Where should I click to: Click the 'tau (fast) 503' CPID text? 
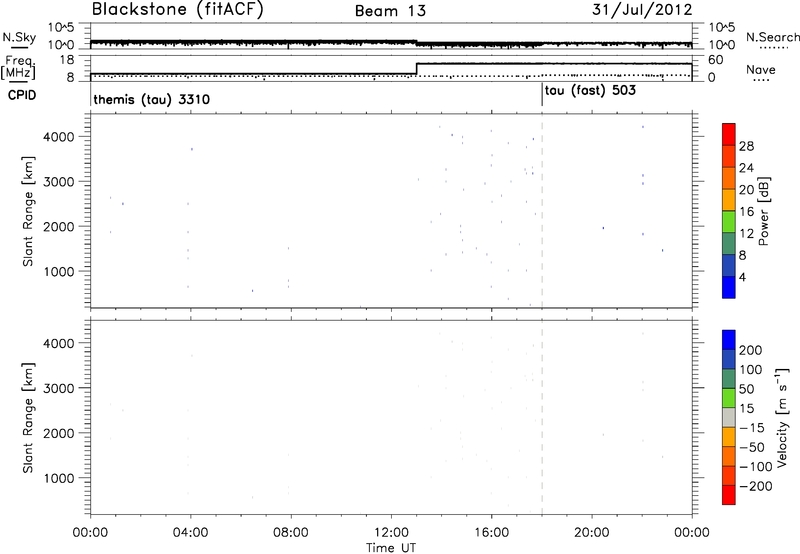pyautogui.click(x=590, y=91)
